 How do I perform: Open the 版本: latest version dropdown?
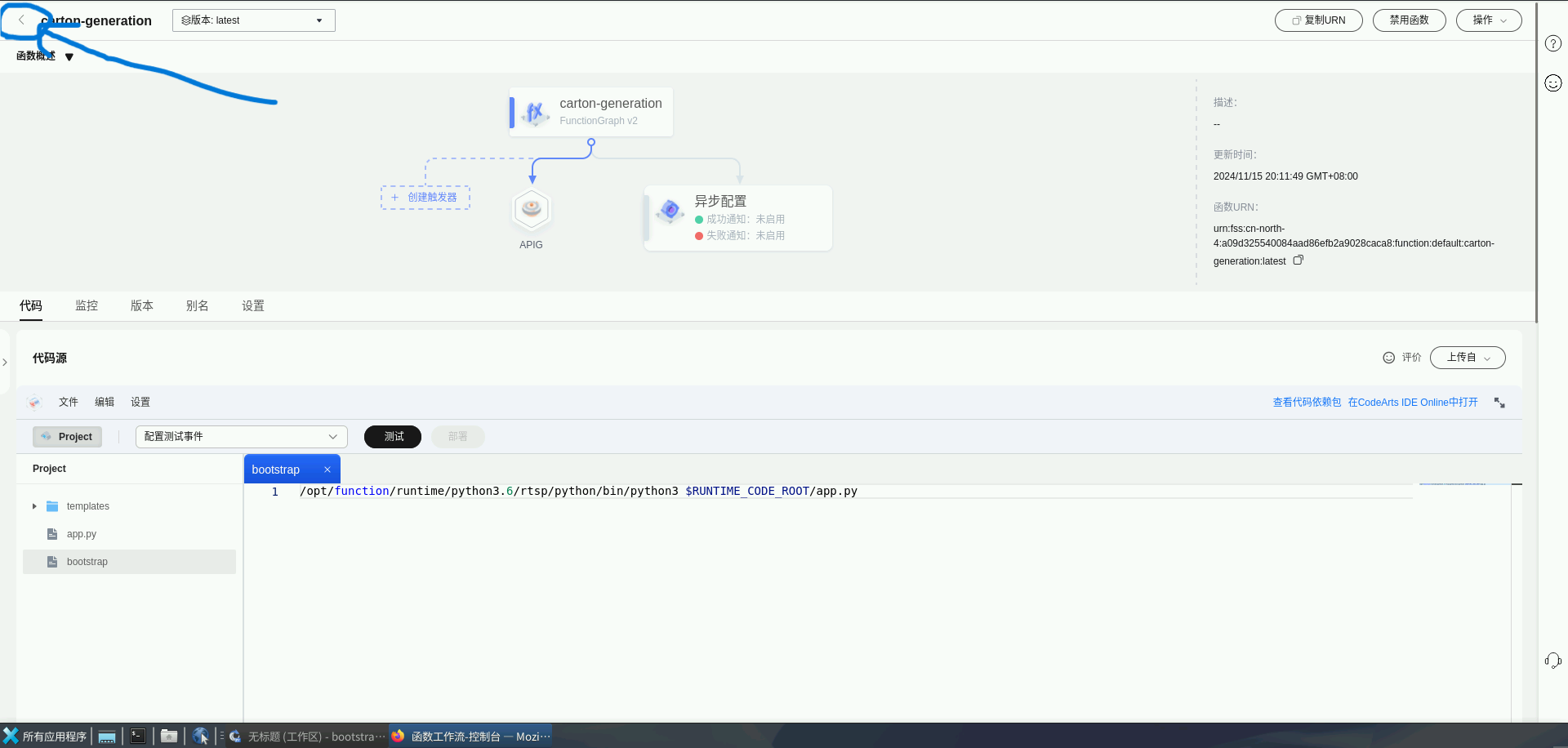click(x=254, y=20)
